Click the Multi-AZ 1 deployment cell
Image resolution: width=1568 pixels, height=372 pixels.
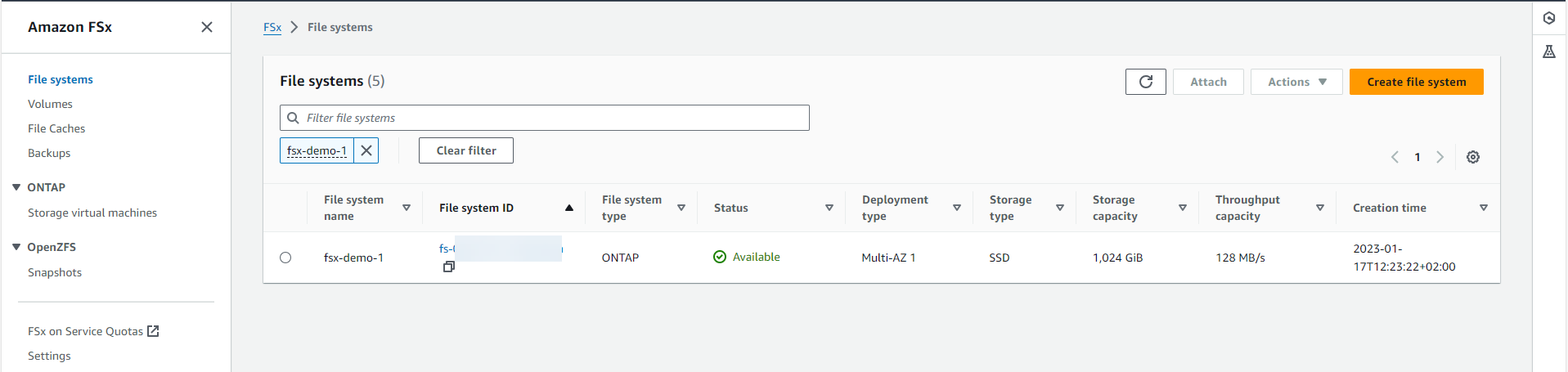click(x=888, y=258)
